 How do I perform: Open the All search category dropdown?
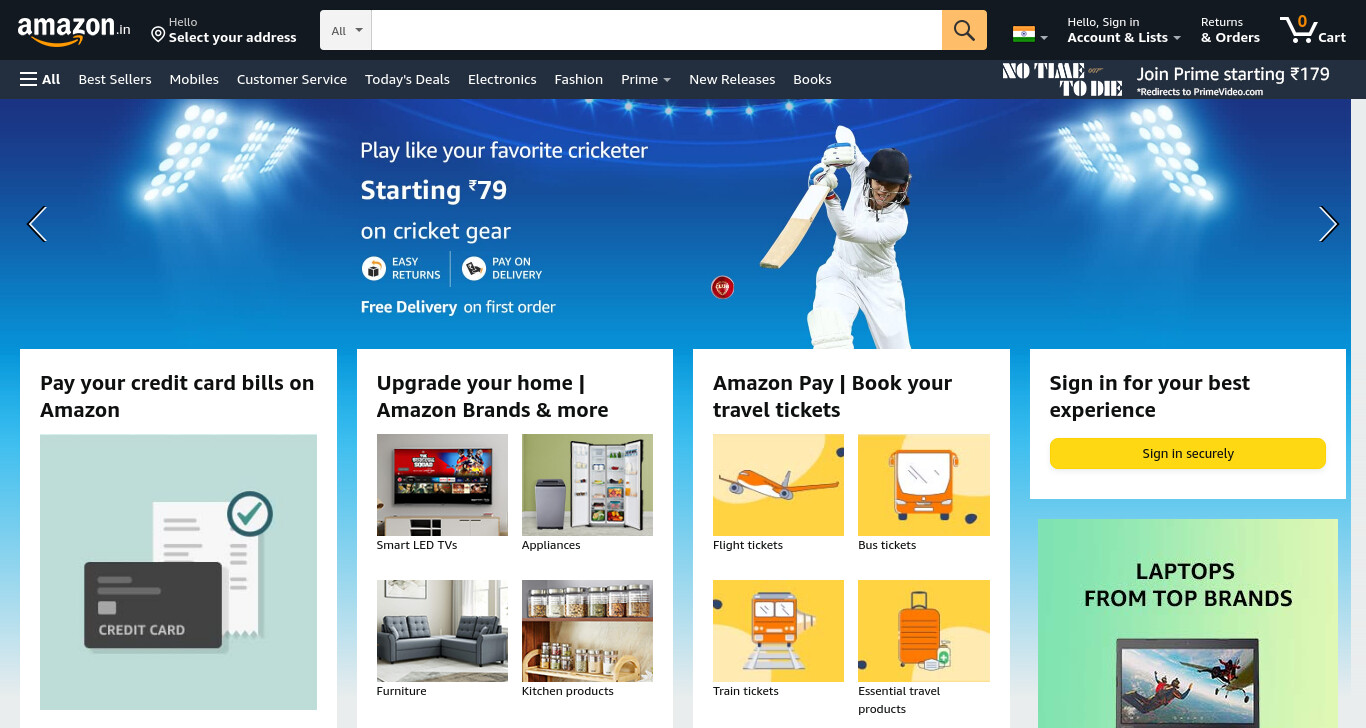click(346, 30)
